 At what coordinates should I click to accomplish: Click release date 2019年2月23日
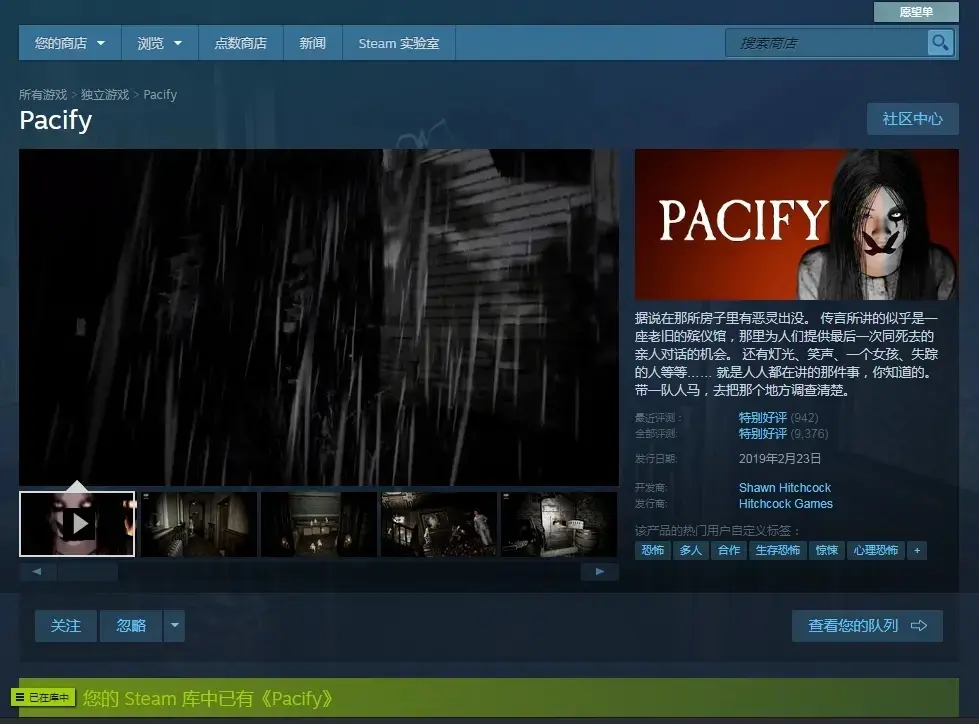tap(779, 459)
